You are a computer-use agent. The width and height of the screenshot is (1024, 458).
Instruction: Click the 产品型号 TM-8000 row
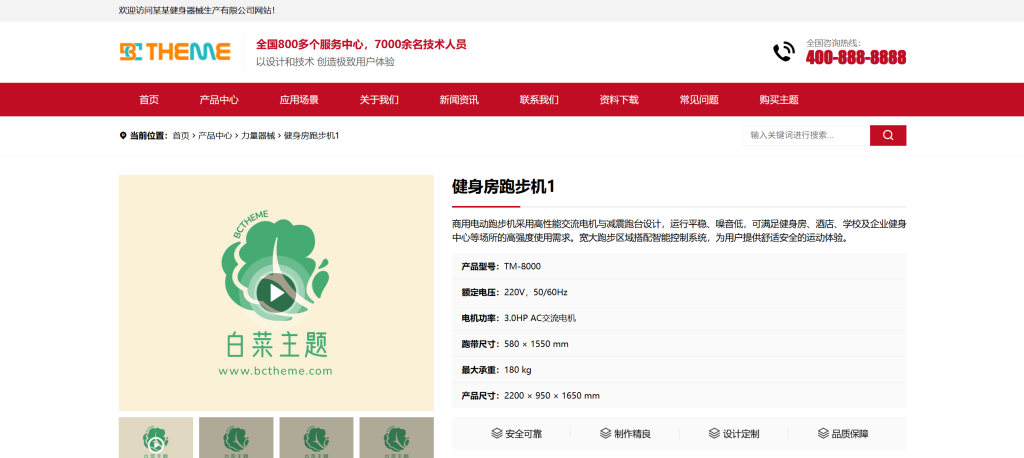click(x=679, y=267)
